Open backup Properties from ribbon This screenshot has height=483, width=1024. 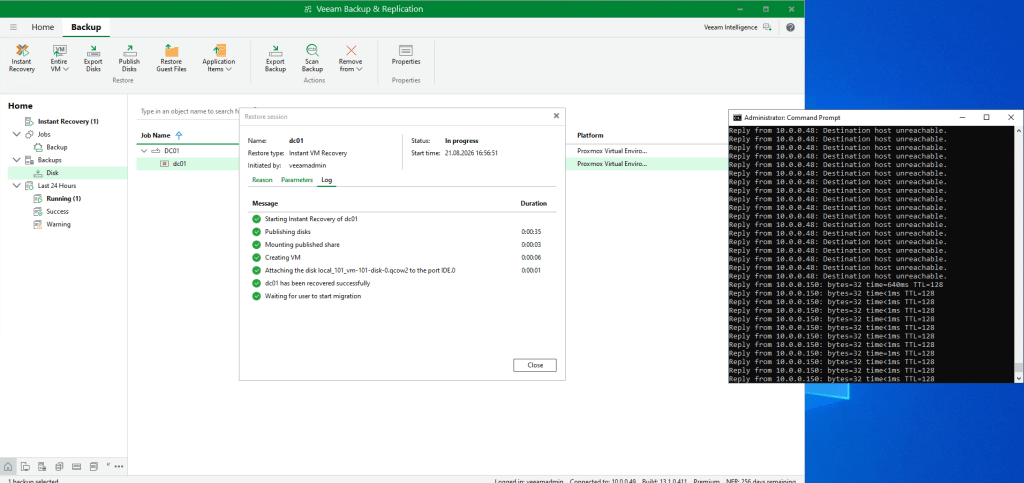coord(406,55)
